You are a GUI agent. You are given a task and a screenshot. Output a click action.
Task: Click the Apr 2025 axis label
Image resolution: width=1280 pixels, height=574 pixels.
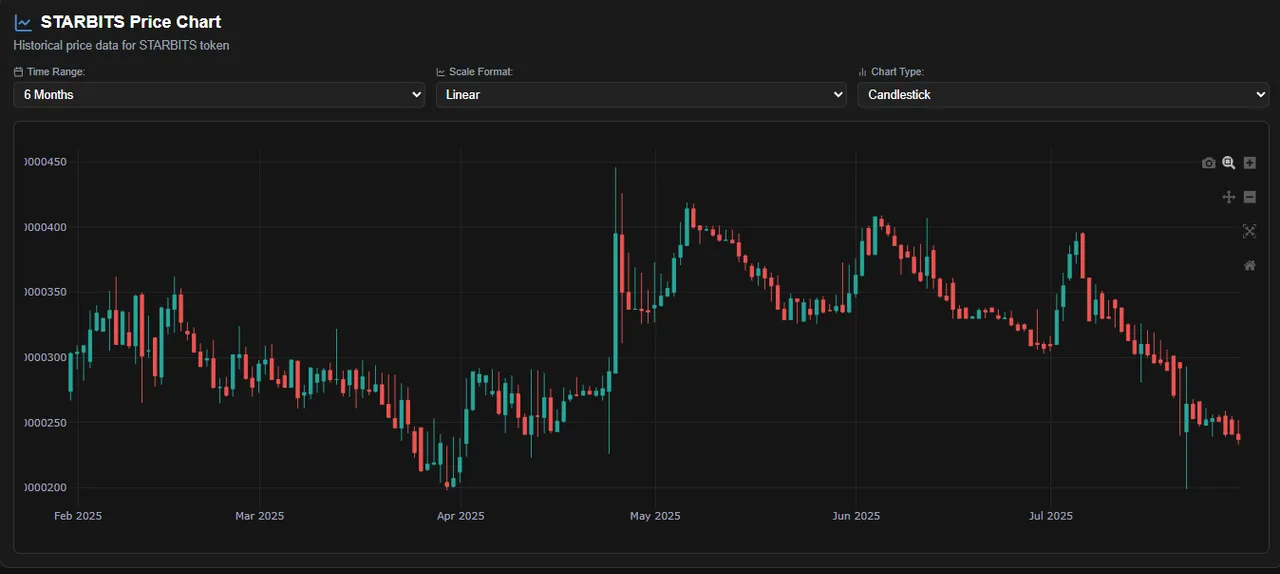461,516
